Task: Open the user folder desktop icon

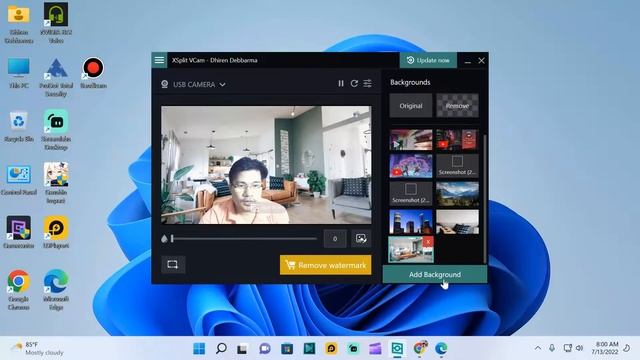Action: click(18, 23)
